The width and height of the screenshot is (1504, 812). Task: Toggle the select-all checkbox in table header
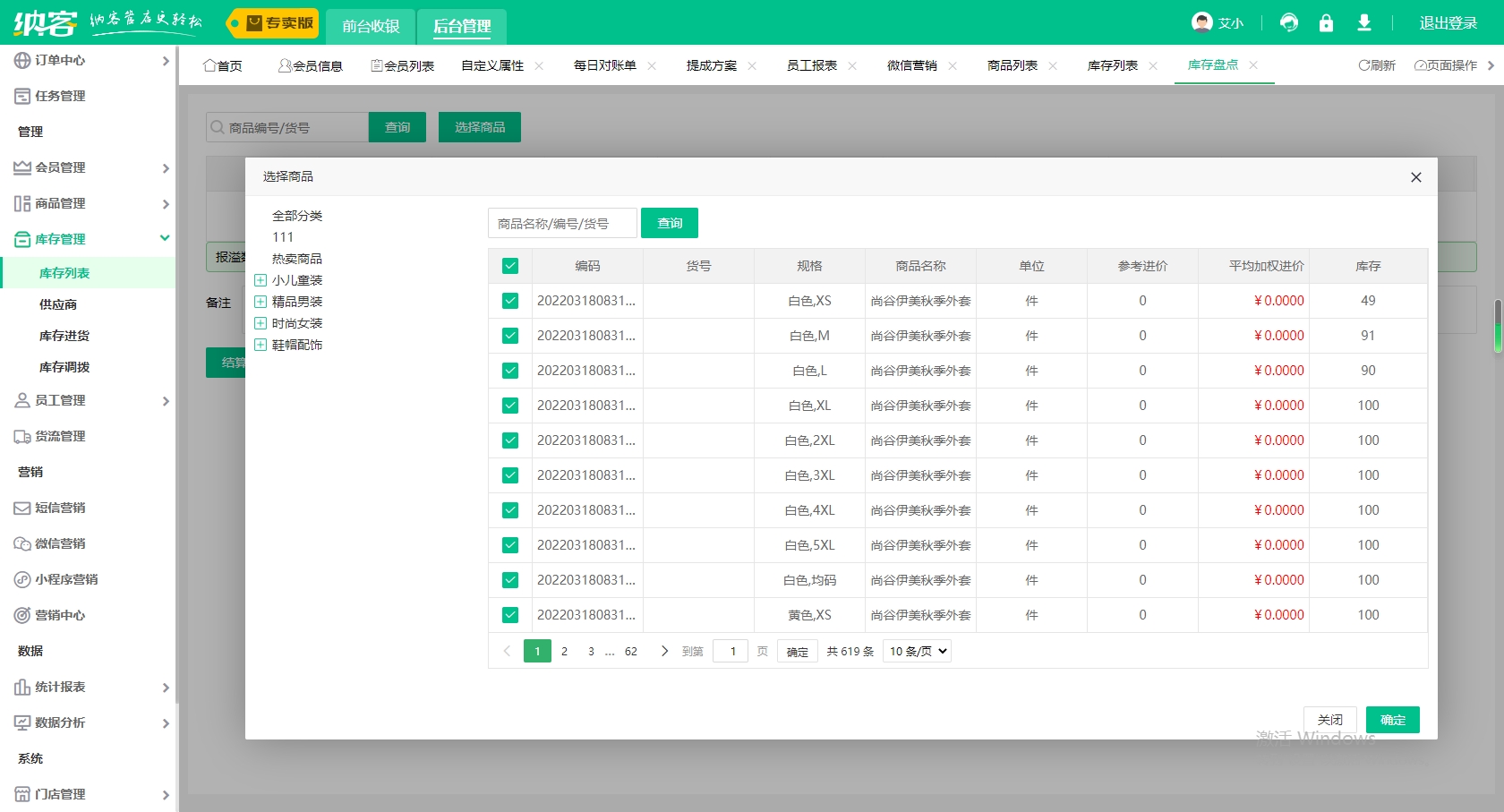point(510,266)
